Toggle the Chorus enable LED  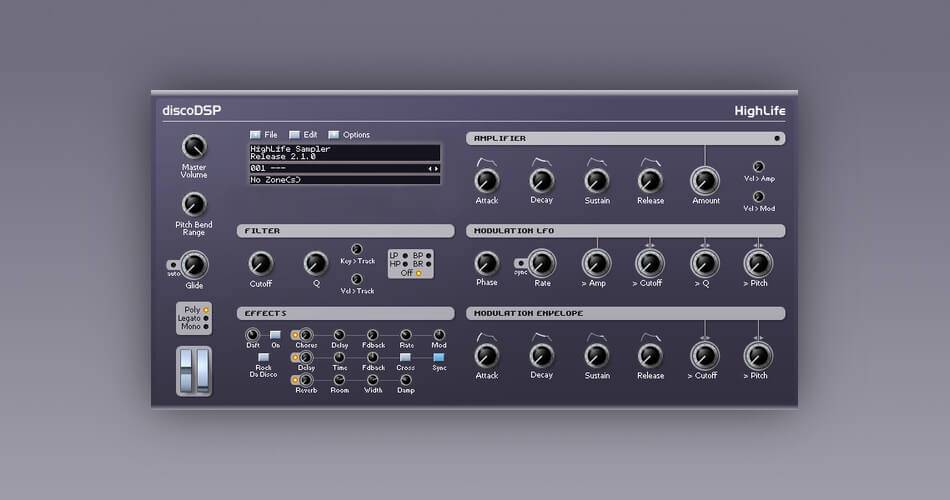click(295, 335)
